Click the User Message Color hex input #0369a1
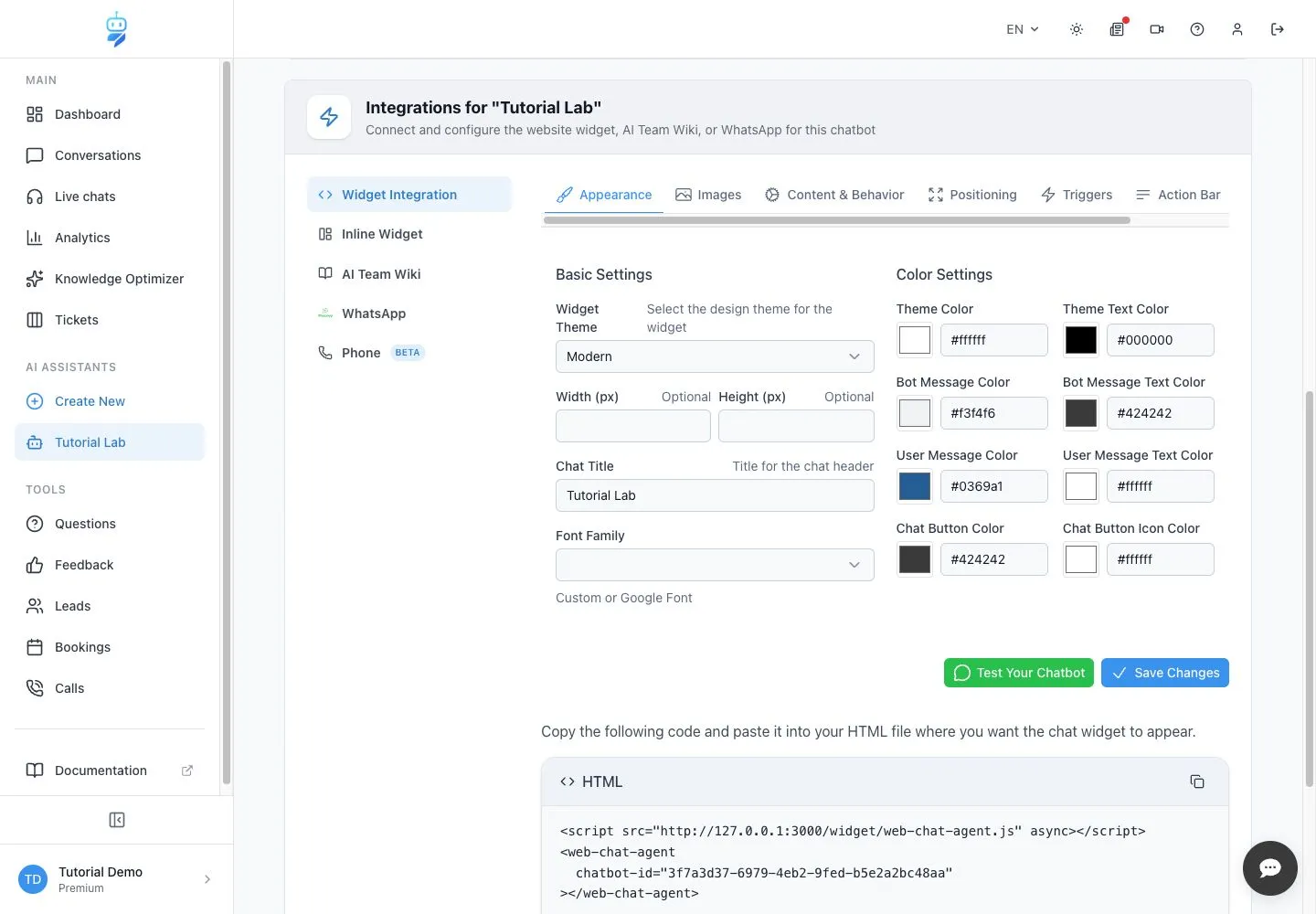Screen dimensions: 1316x914 [x=994, y=486]
